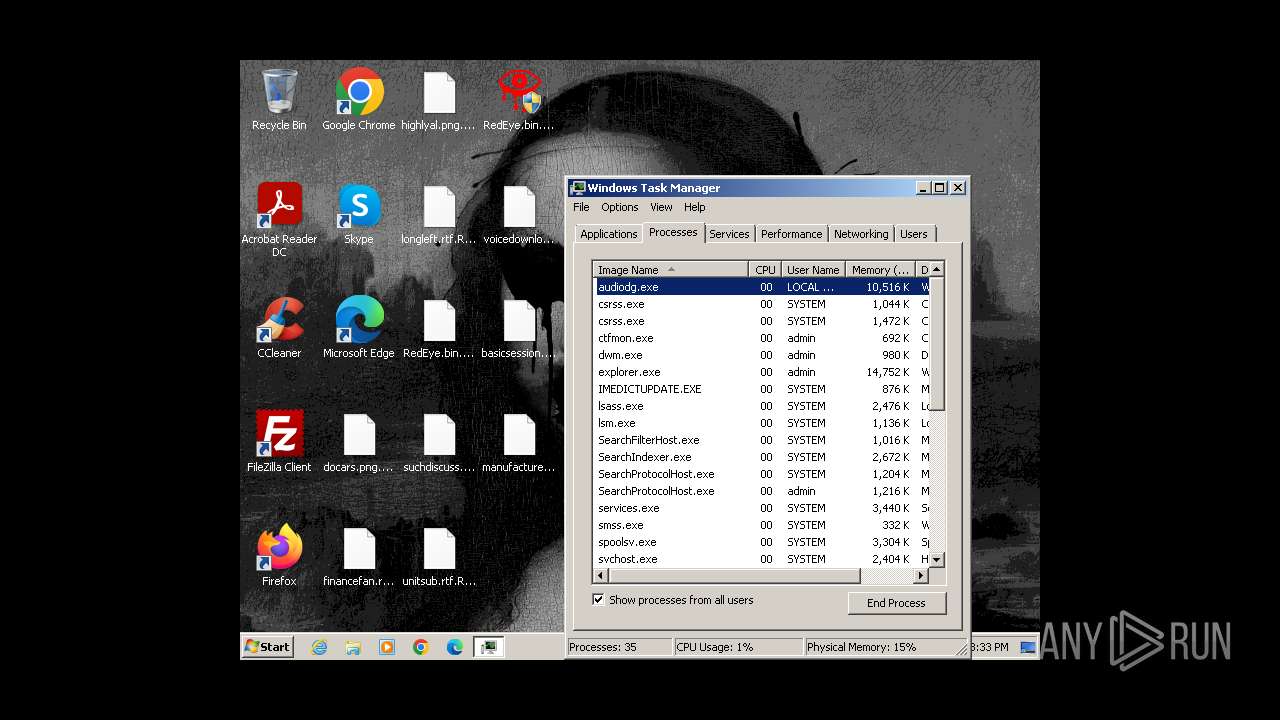
Task: Select the SearchFilterHost.exe process
Action: click(761, 440)
